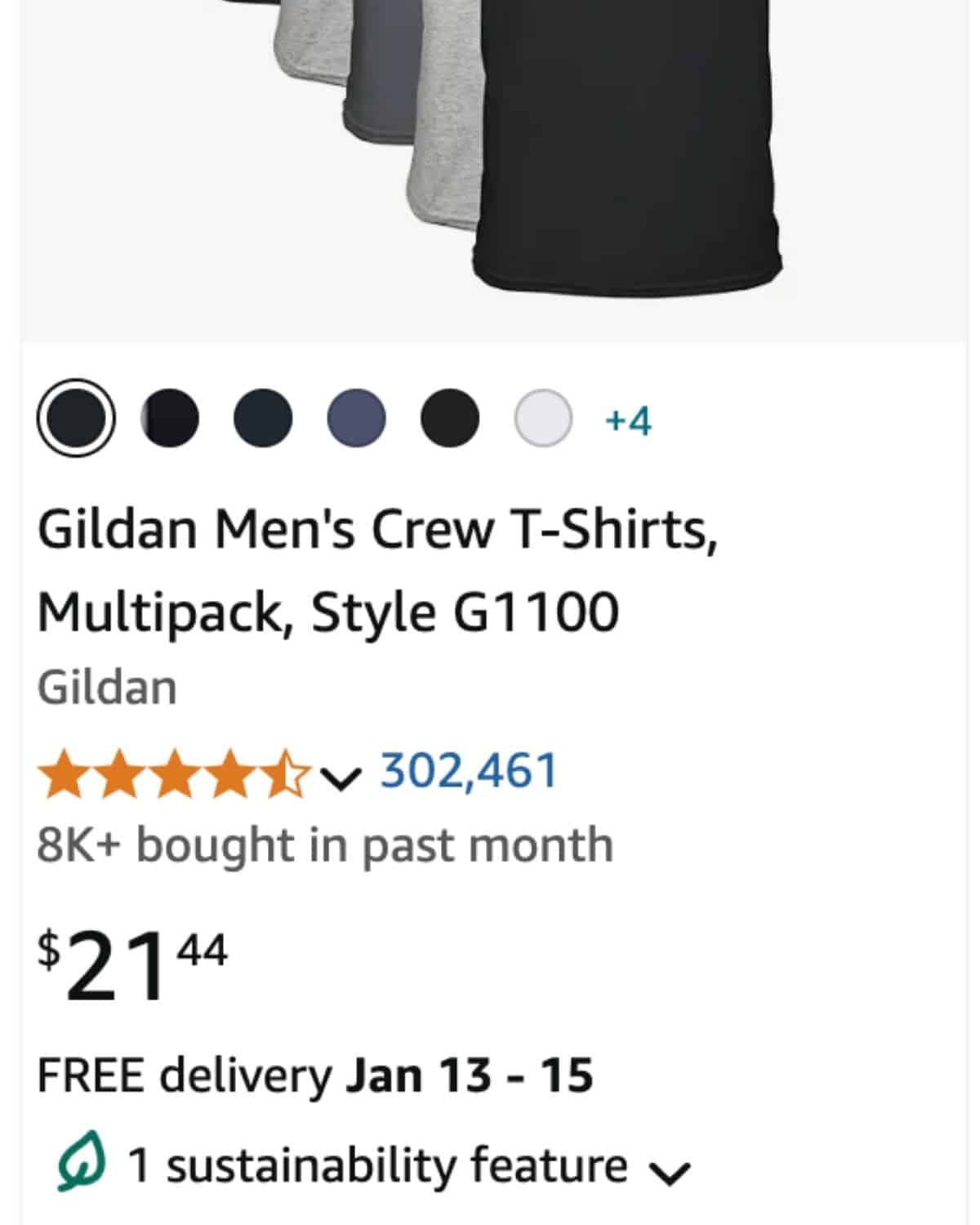Choose the fifth solid black swatch
Image resolution: width=980 pixels, height=1225 pixels.
[x=450, y=418]
